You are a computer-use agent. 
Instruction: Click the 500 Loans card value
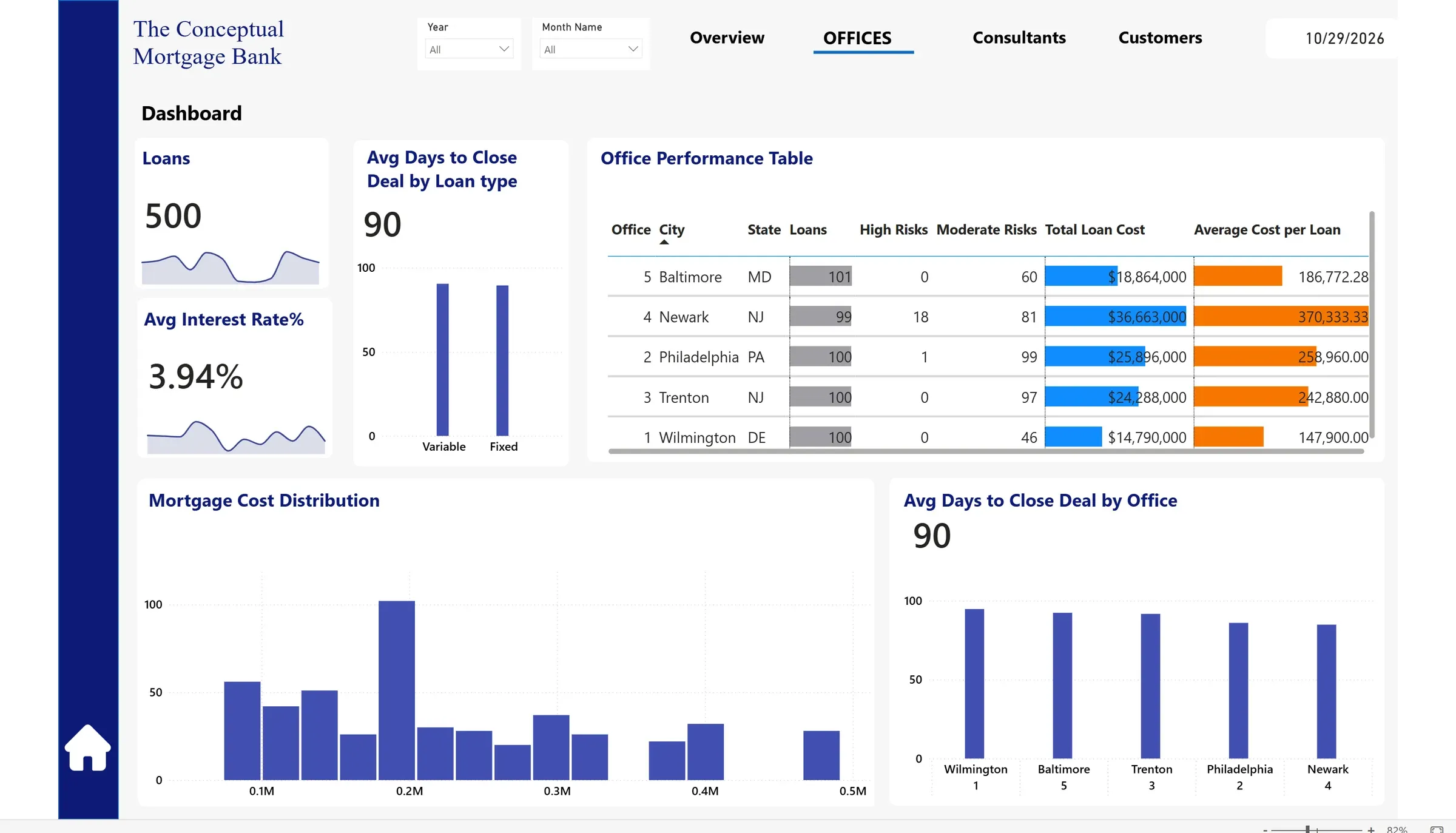pyautogui.click(x=173, y=216)
